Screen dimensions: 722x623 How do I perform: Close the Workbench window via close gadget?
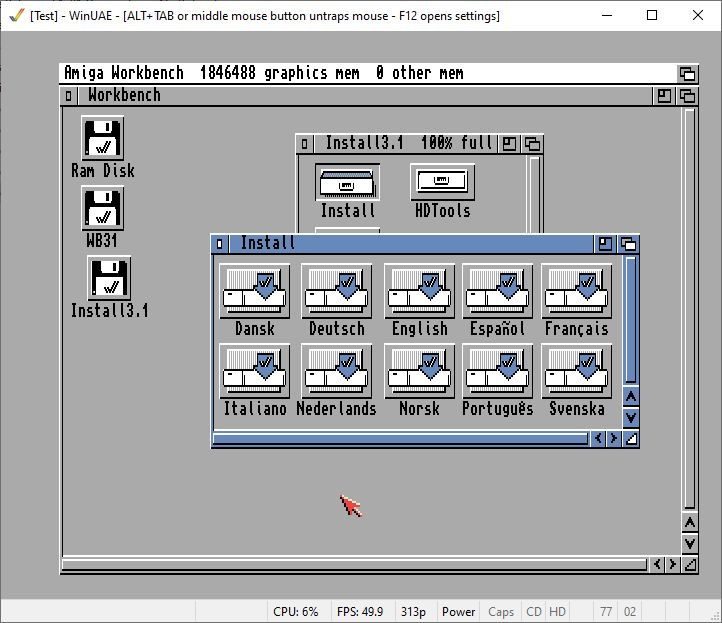69,96
